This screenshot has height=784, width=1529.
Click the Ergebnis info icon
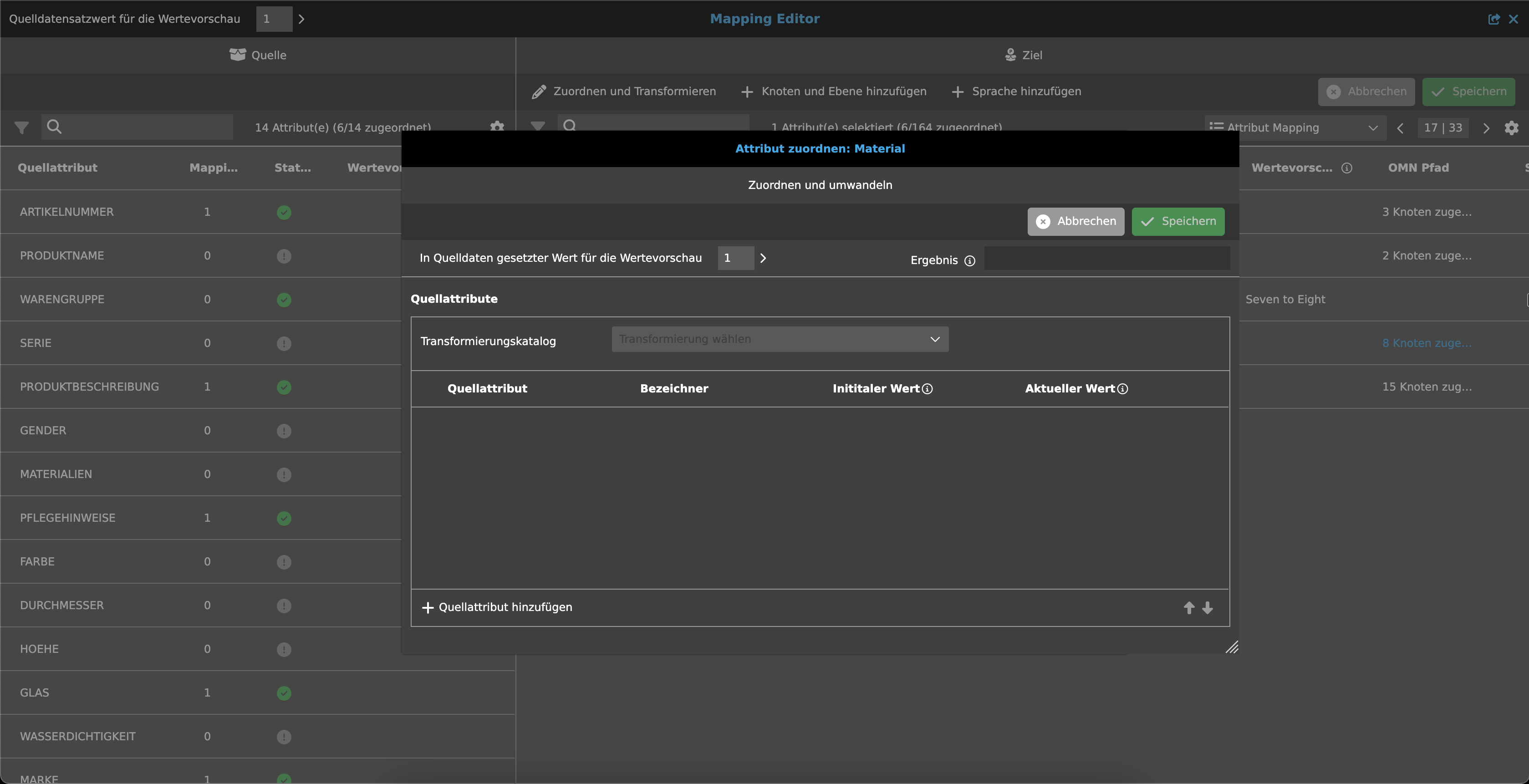970,260
